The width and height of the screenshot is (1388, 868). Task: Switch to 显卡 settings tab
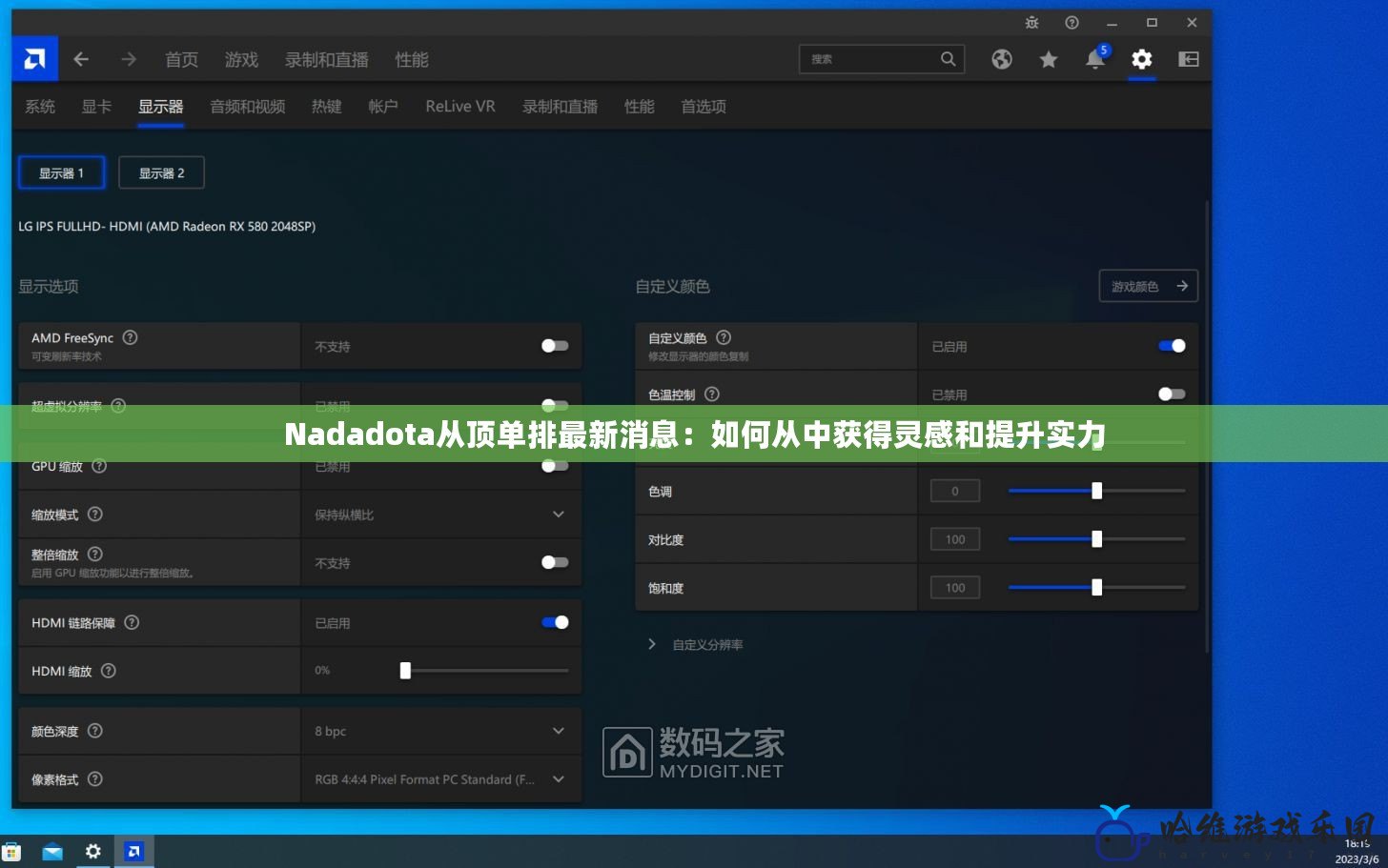point(96,107)
